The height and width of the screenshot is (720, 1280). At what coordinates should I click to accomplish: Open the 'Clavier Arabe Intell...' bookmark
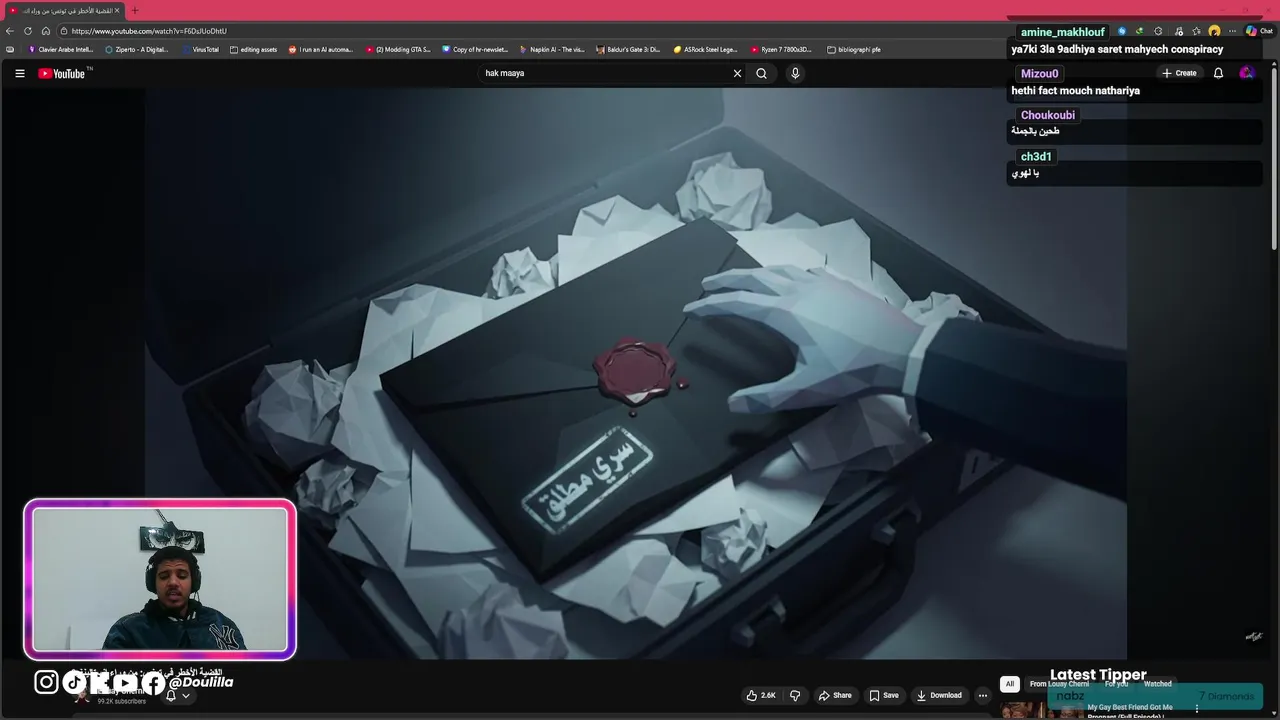tap(61, 49)
